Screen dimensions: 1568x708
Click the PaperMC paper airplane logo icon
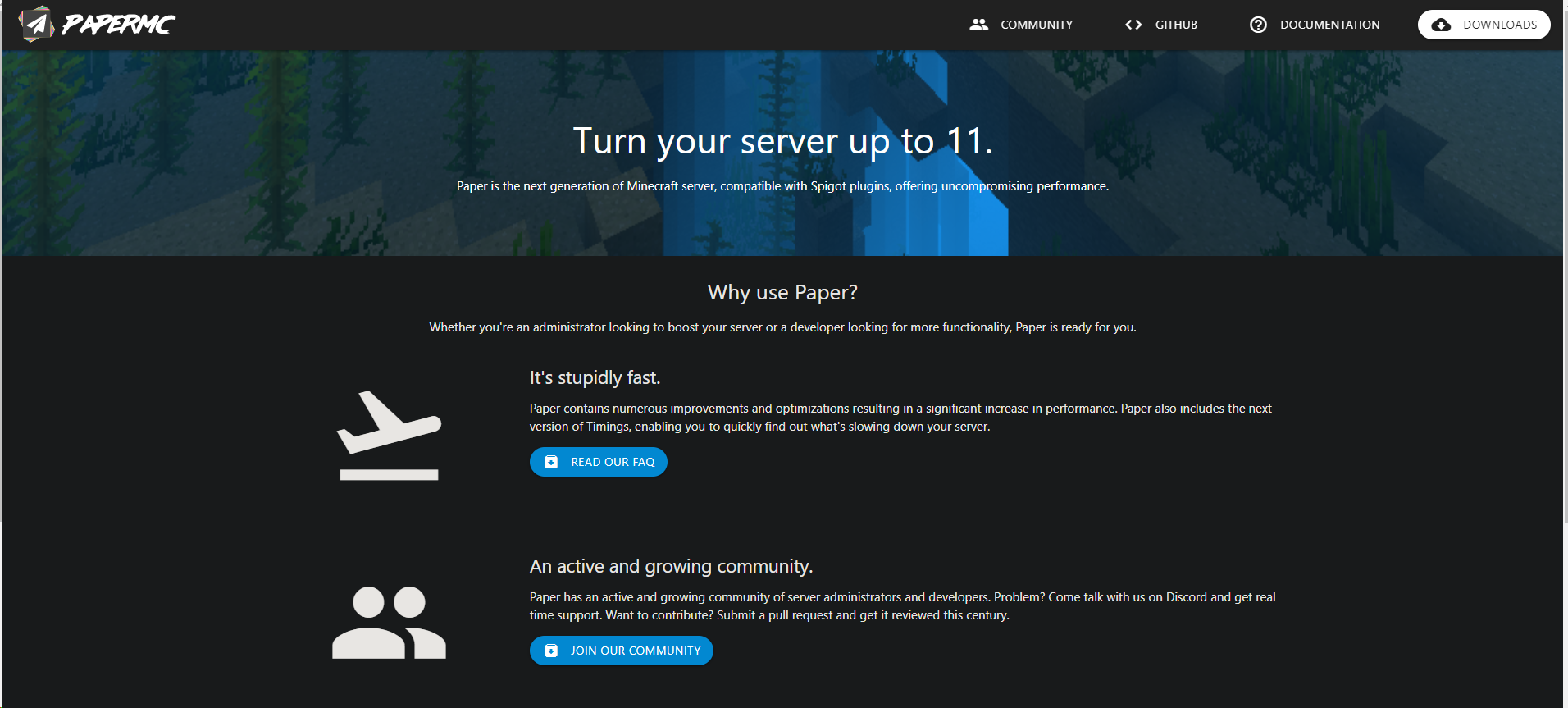(x=36, y=25)
